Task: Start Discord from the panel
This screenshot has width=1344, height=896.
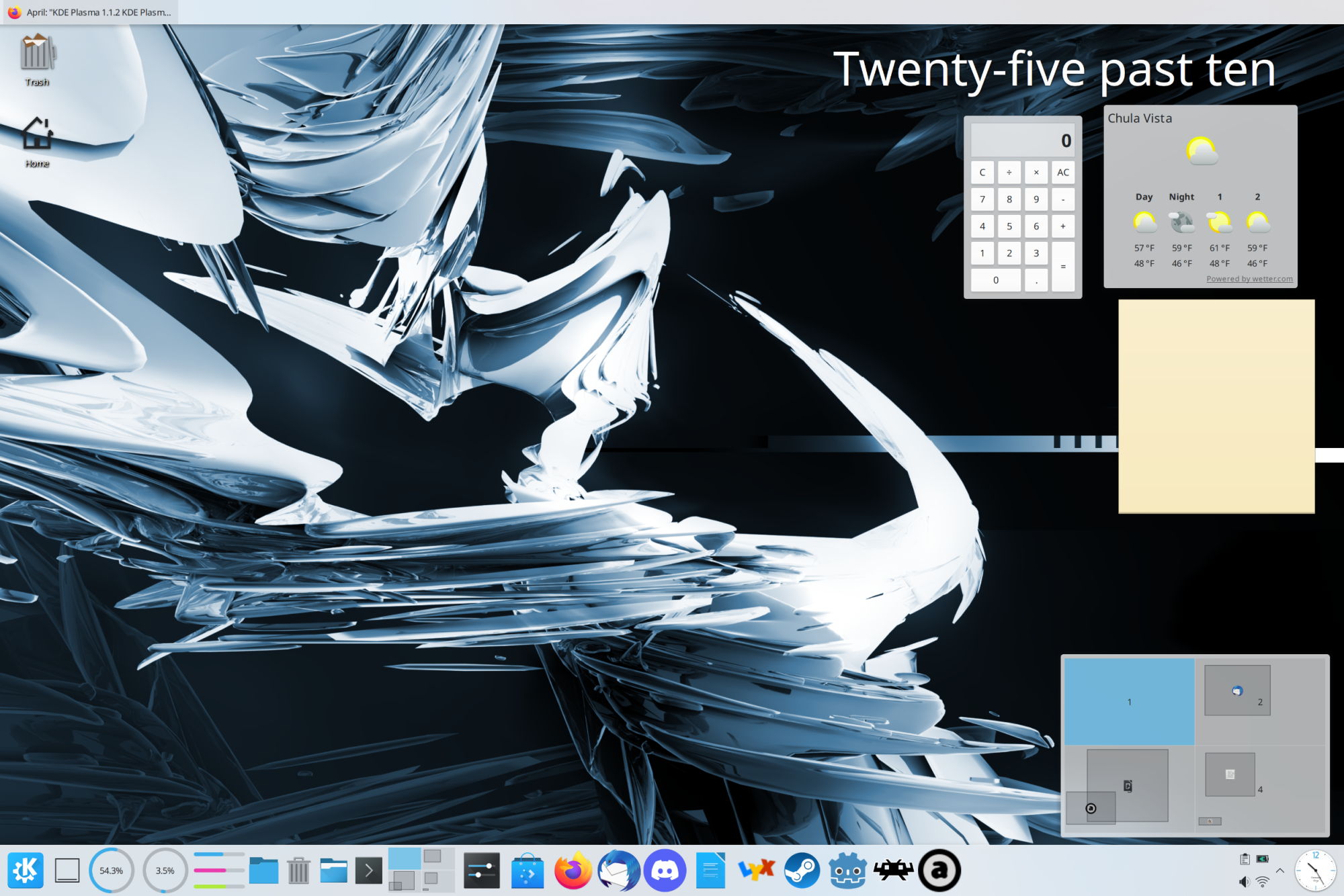Action: tap(664, 870)
